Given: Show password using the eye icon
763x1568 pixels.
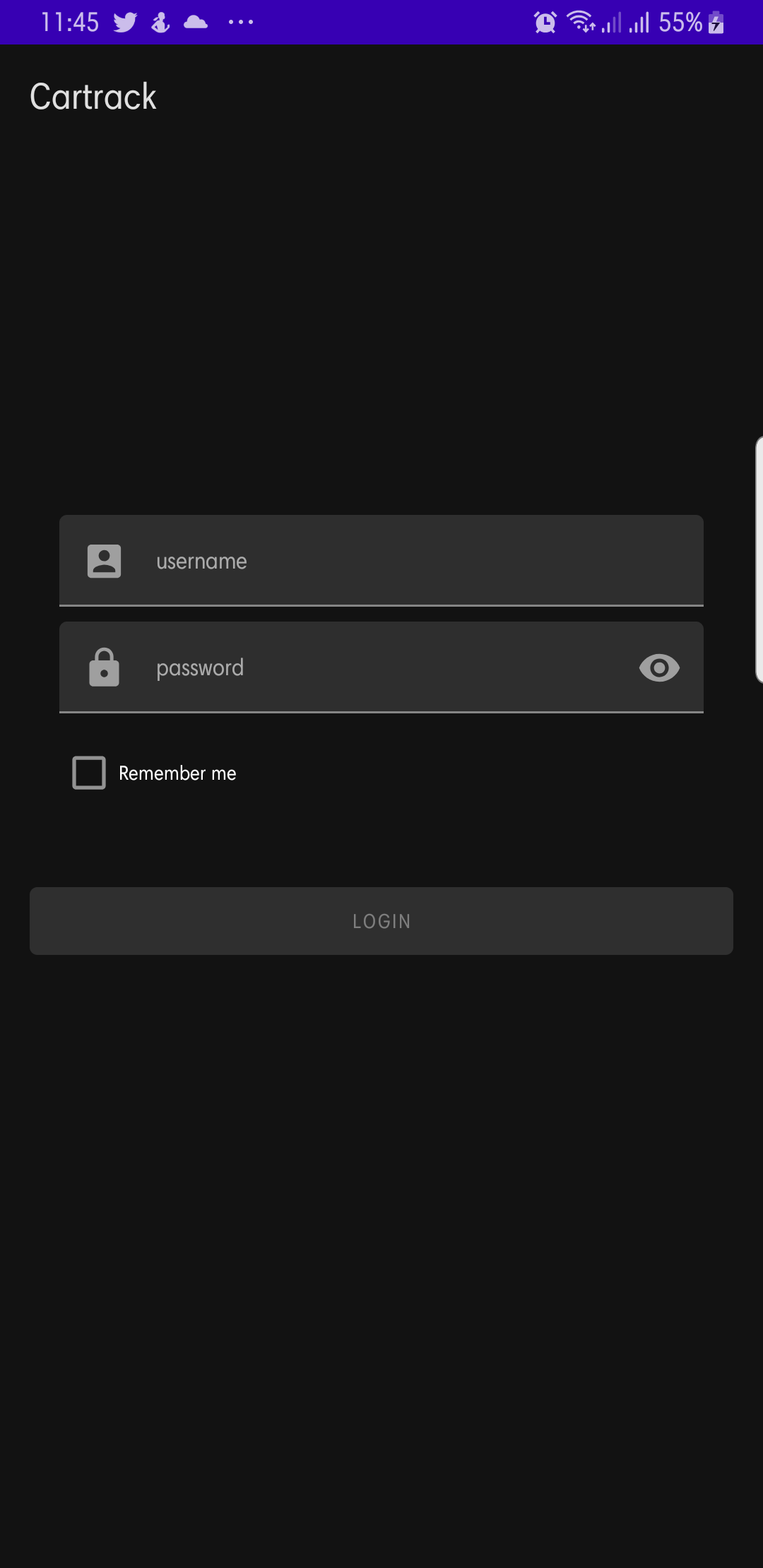Looking at the screenshot, I should pos(659,667).
